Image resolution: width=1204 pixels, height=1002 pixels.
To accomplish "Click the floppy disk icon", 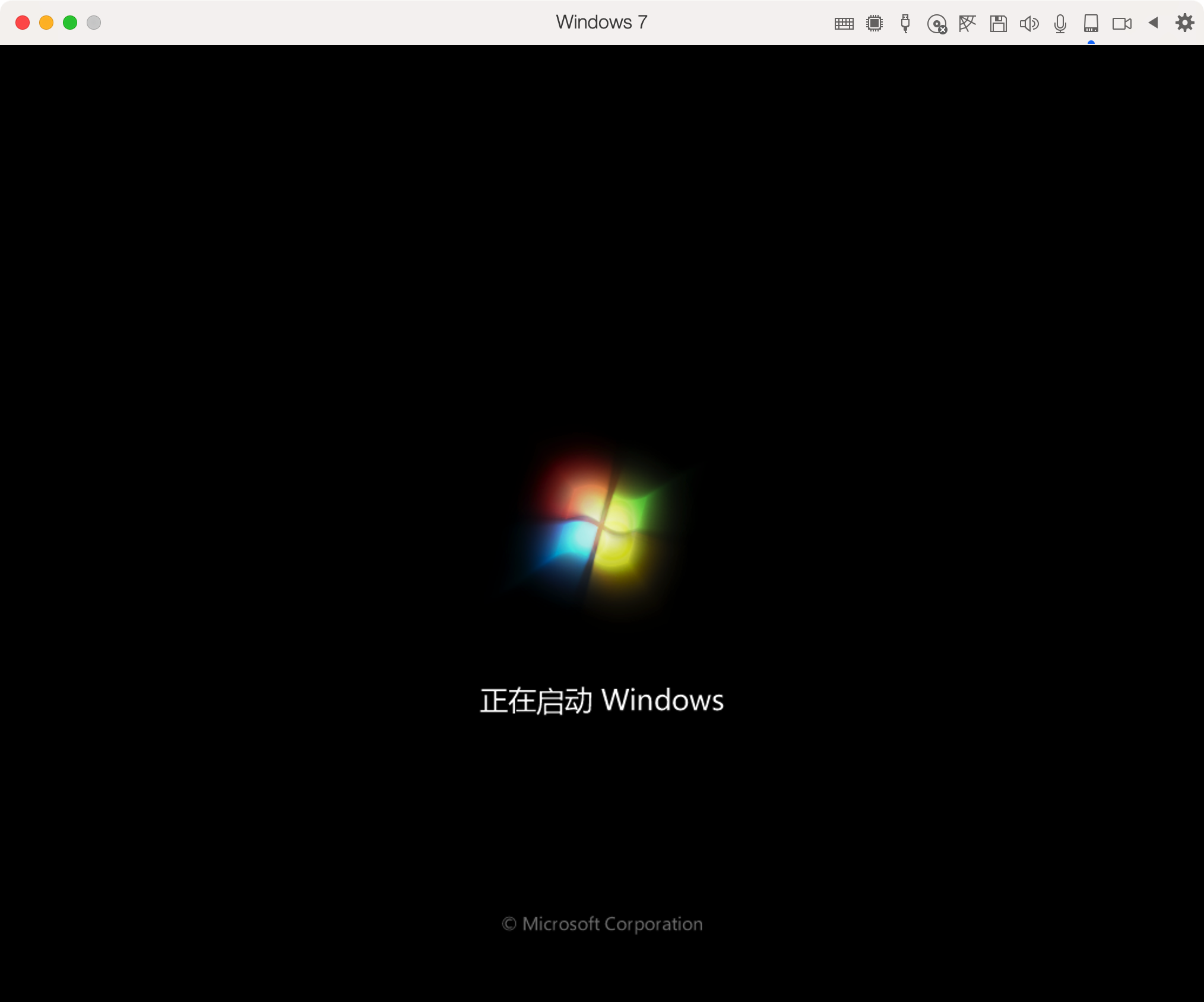I will click(x=999, y=24).
